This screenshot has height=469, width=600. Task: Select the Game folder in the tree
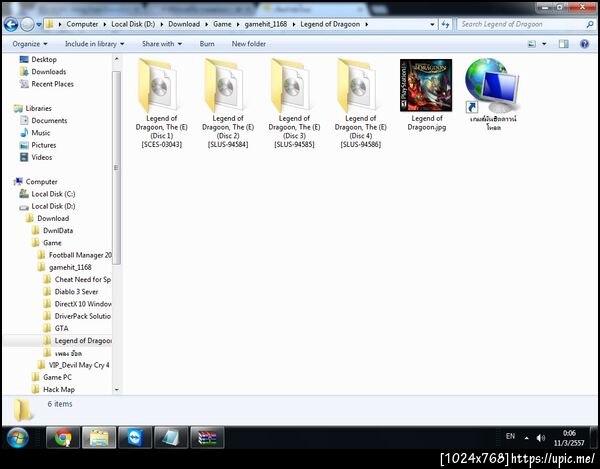pyautogui.click(x=47, y=243)
